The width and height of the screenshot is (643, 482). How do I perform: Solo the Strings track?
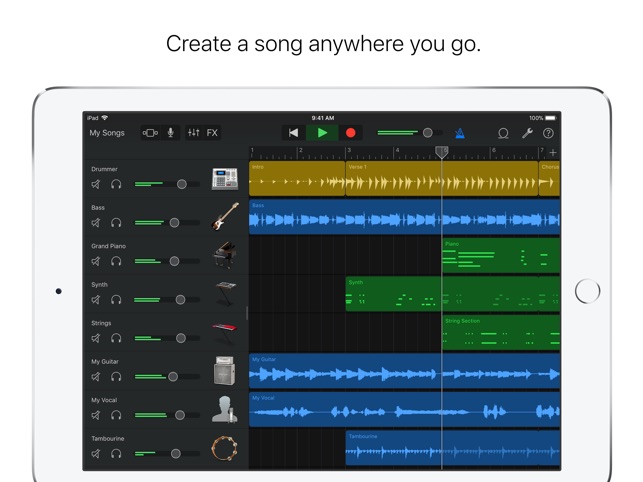click(x=116, y=338)
